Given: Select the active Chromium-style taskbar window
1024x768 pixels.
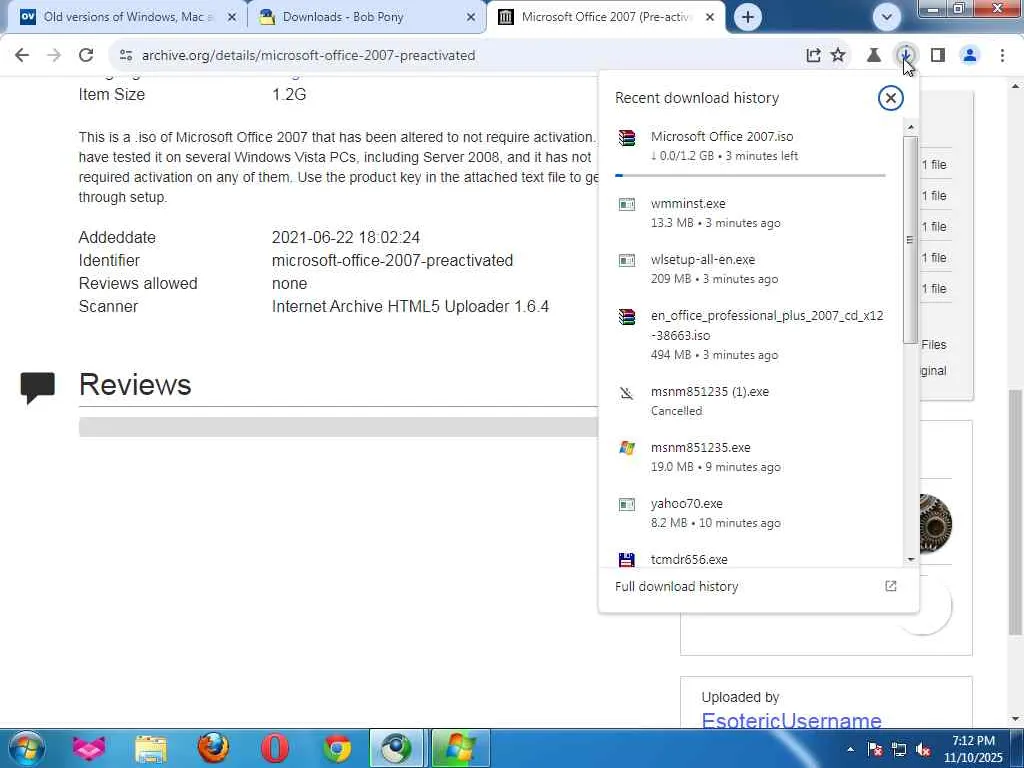Looking at the screenshot, I should click(x=397, y=748).
